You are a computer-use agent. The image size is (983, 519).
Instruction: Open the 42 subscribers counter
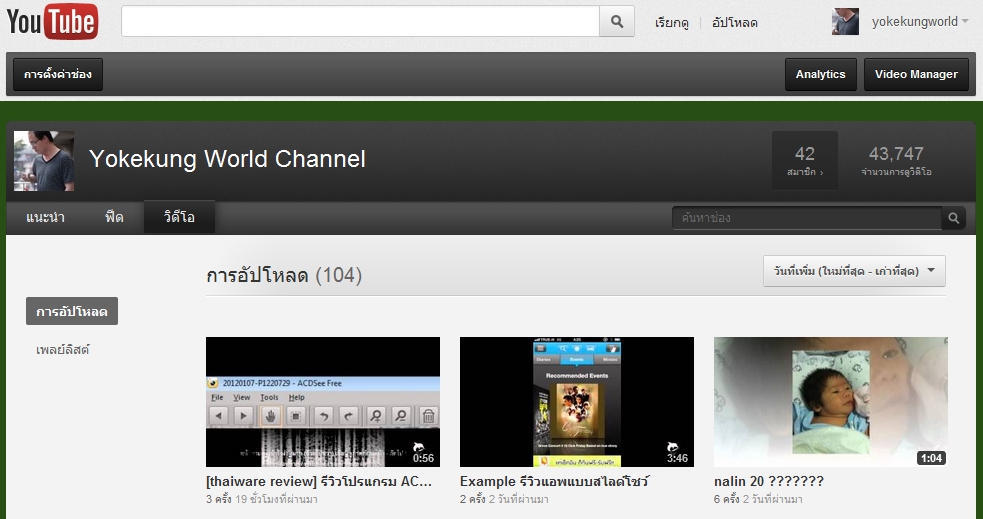click(805, 160)
